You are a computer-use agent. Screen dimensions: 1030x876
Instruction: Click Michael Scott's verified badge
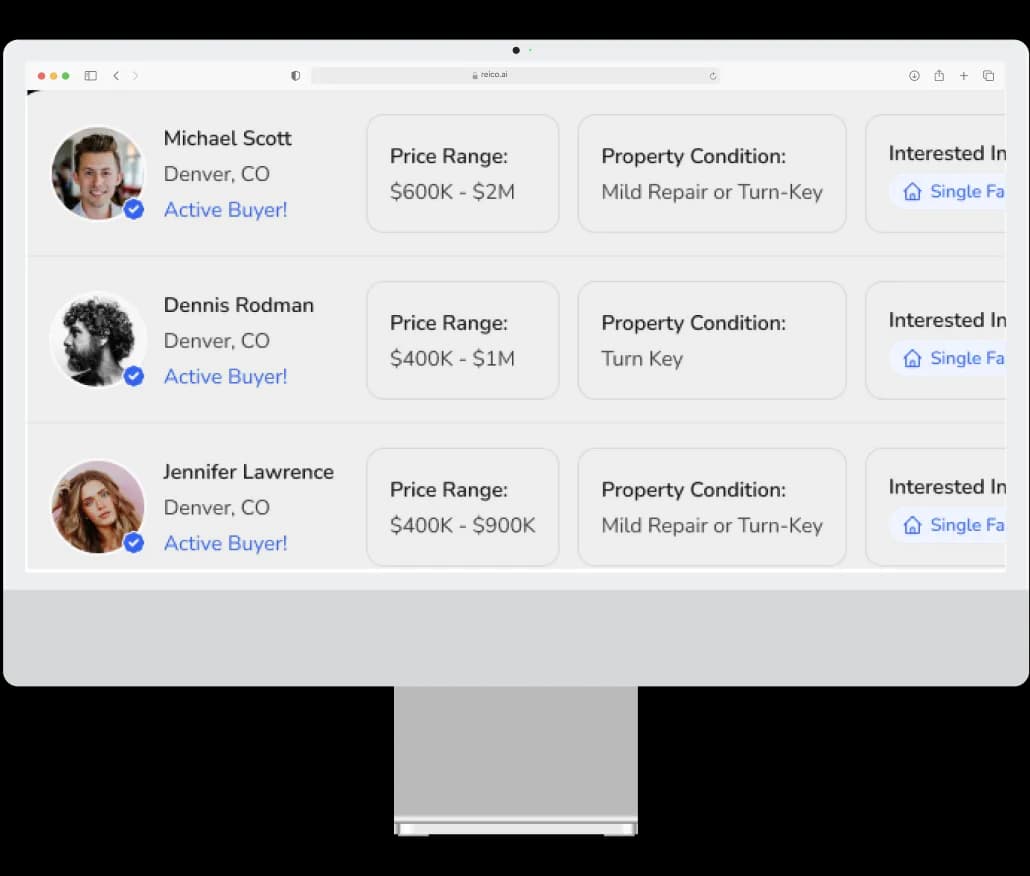(134, 209)
